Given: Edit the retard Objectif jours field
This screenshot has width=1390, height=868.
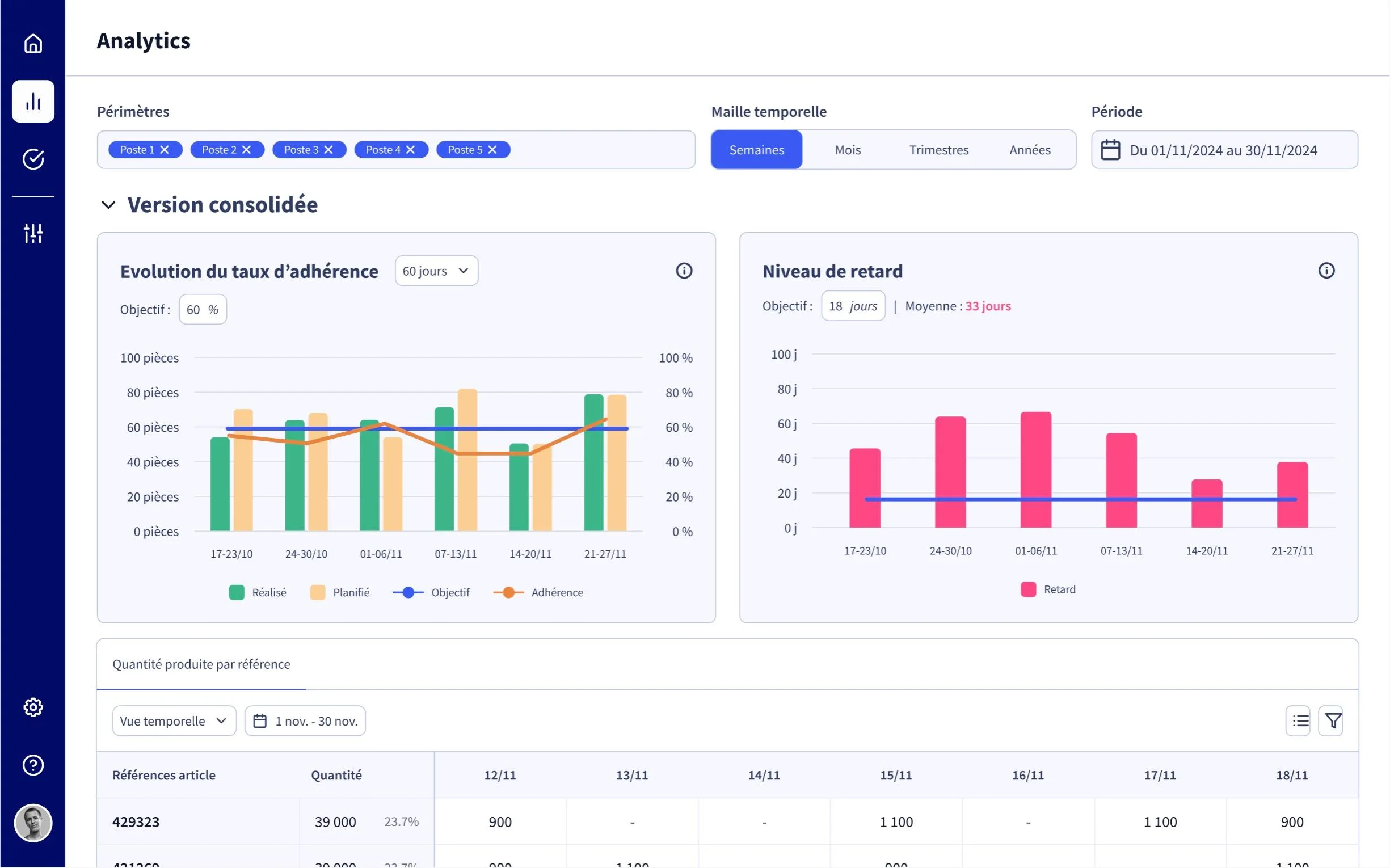Looking at the screenshot, I should (853, 306).
